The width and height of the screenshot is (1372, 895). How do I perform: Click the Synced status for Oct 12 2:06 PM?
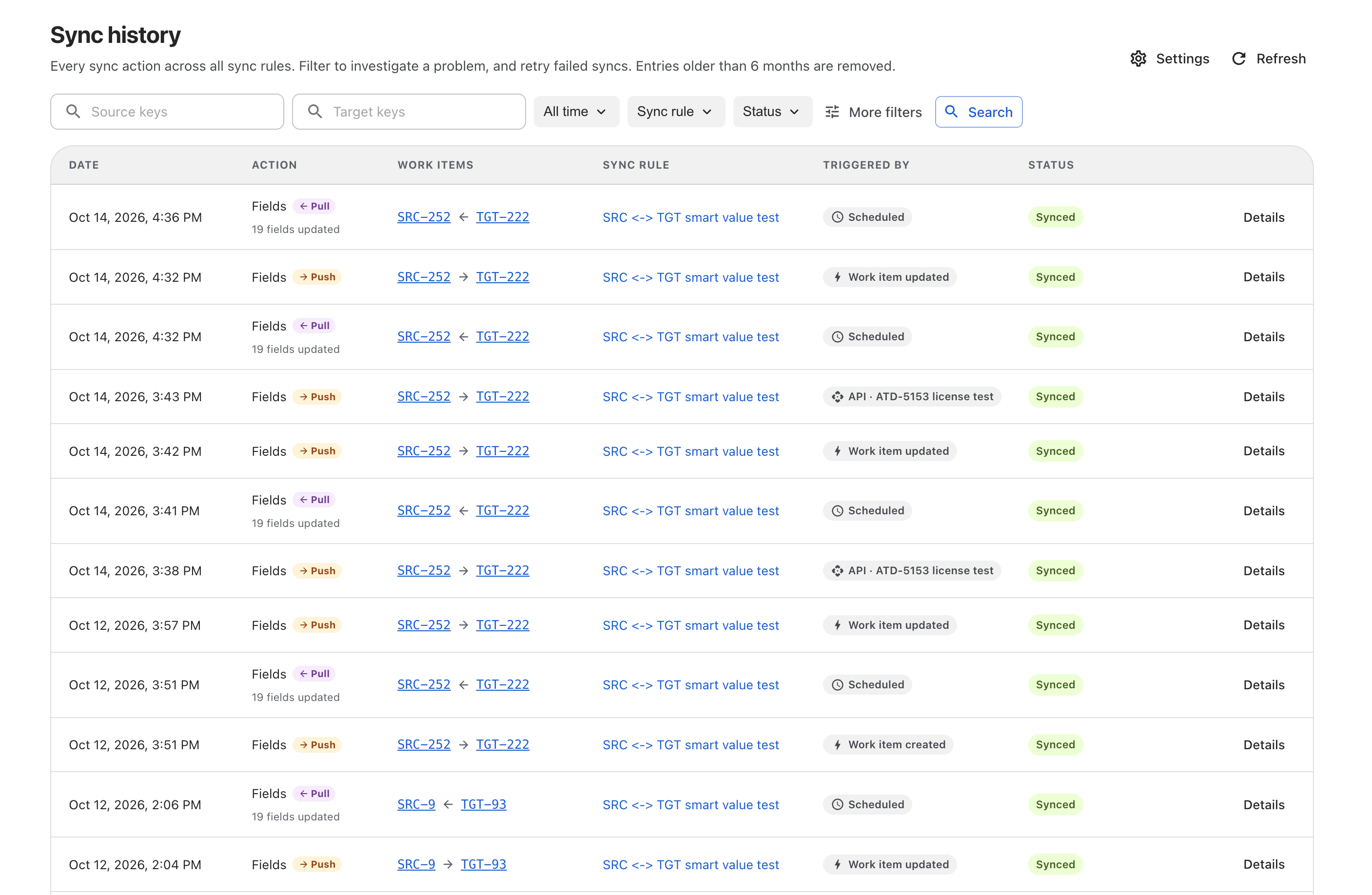[x=1055, y=804]
